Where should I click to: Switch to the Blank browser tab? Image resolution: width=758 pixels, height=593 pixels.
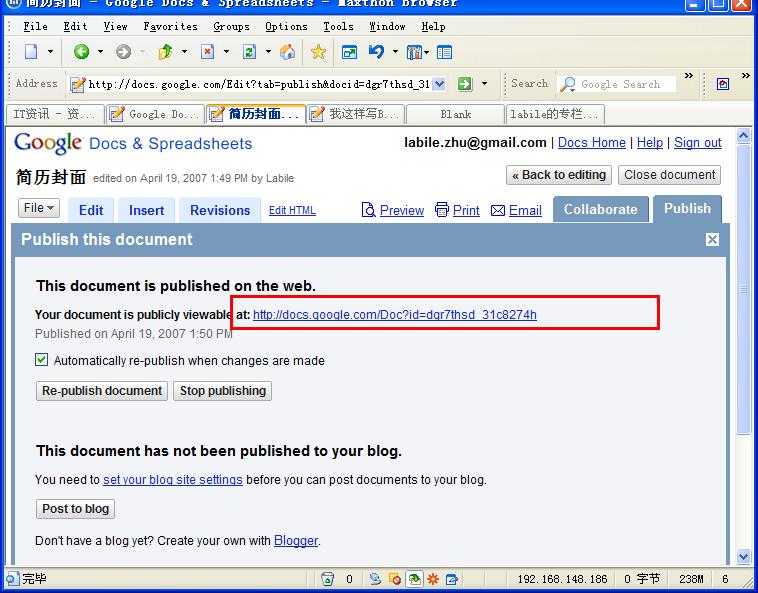coord(455,114)
